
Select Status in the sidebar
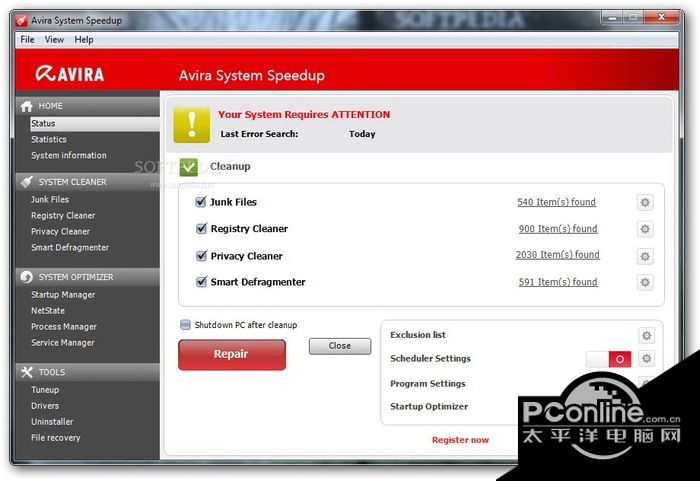(x=95, y=123)
